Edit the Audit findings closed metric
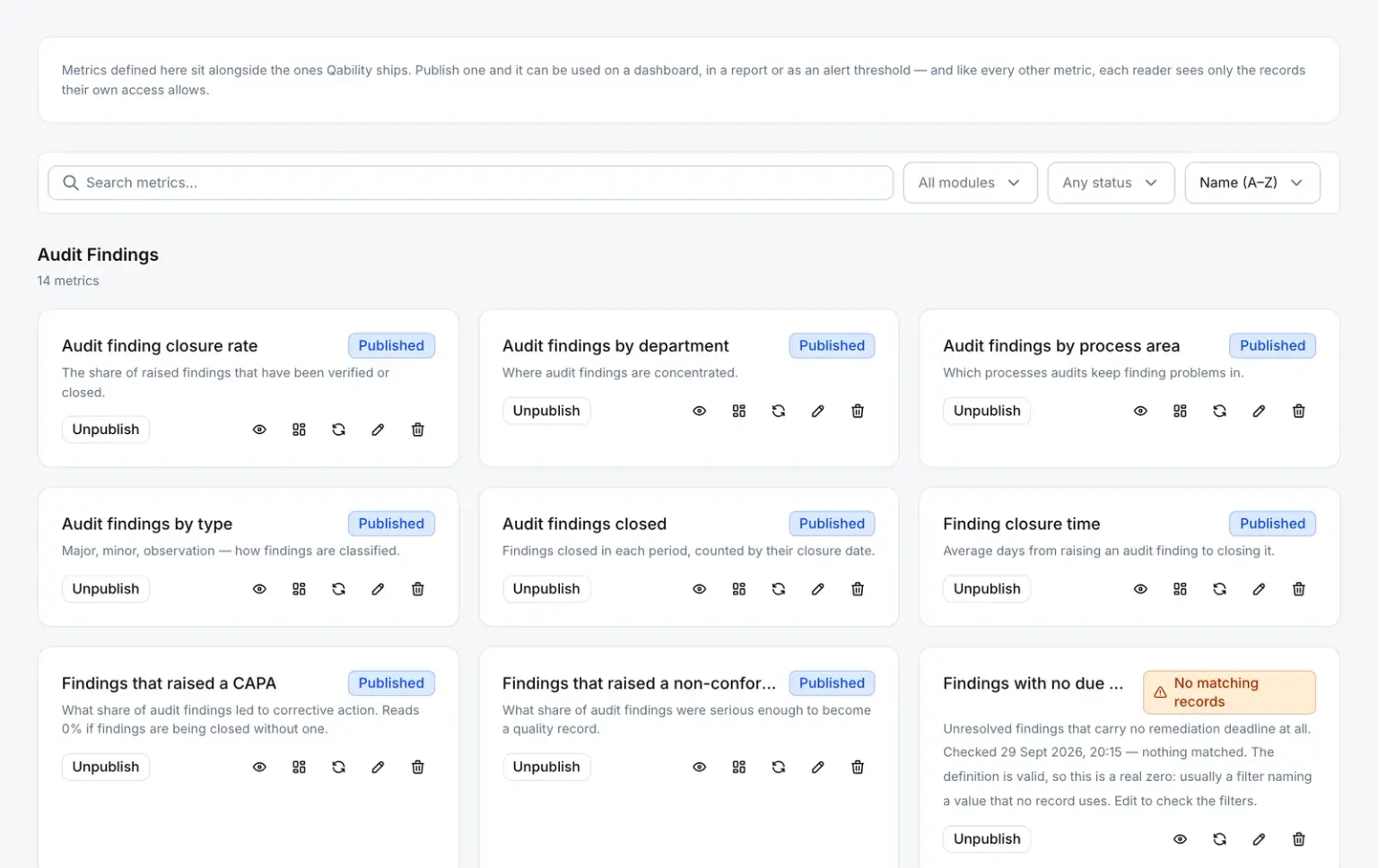Viewport: 1378px width, 868px height. (818, 589)
